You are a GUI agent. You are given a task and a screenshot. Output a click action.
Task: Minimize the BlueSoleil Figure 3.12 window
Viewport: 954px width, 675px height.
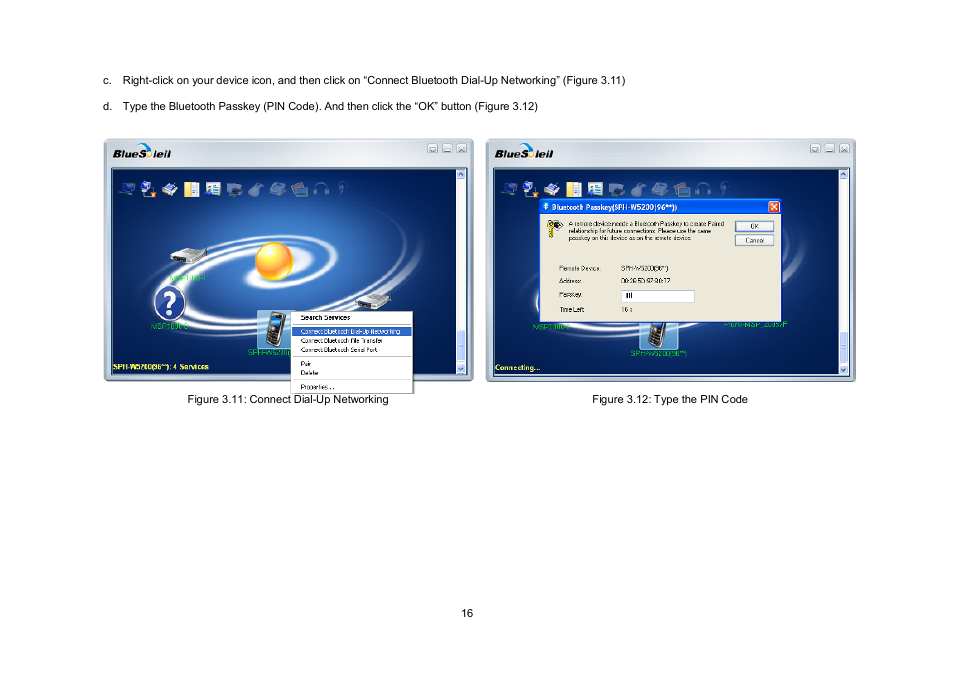(830, 149)
